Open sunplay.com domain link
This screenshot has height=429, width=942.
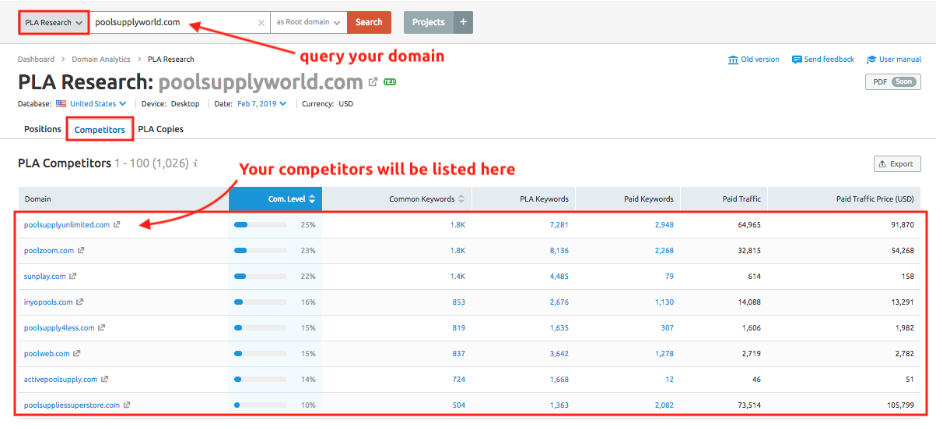point(44,276)
